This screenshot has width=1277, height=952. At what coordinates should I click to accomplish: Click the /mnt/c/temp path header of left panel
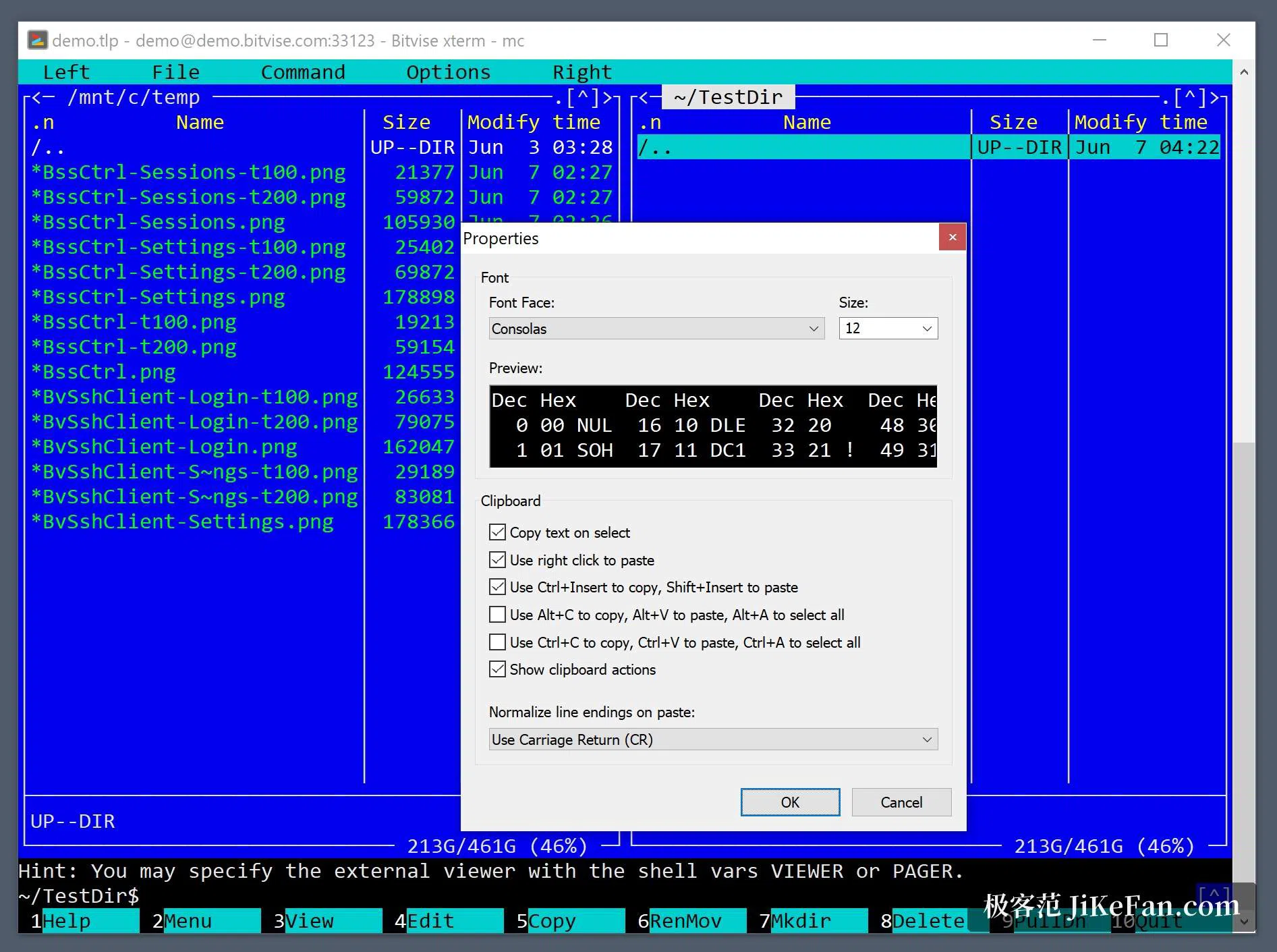[134, 97]
